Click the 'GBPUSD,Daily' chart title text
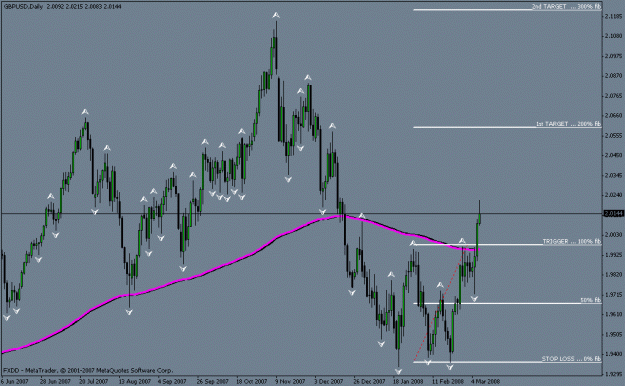 [x=23, y=6]
